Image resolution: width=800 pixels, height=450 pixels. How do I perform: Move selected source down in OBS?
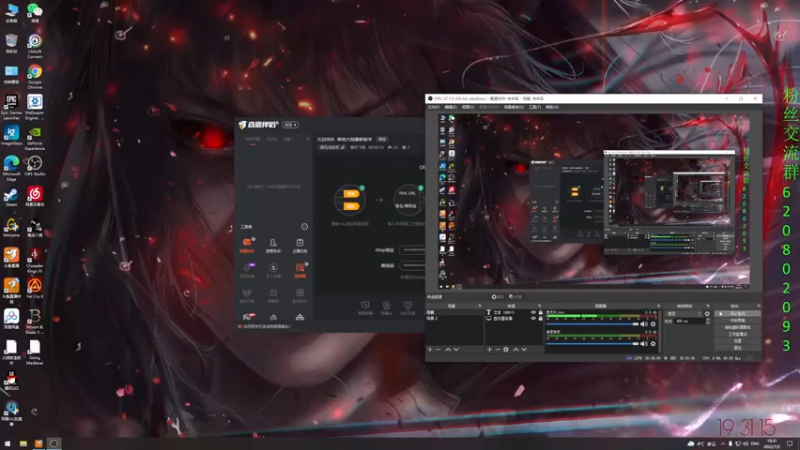click(524, 349)
